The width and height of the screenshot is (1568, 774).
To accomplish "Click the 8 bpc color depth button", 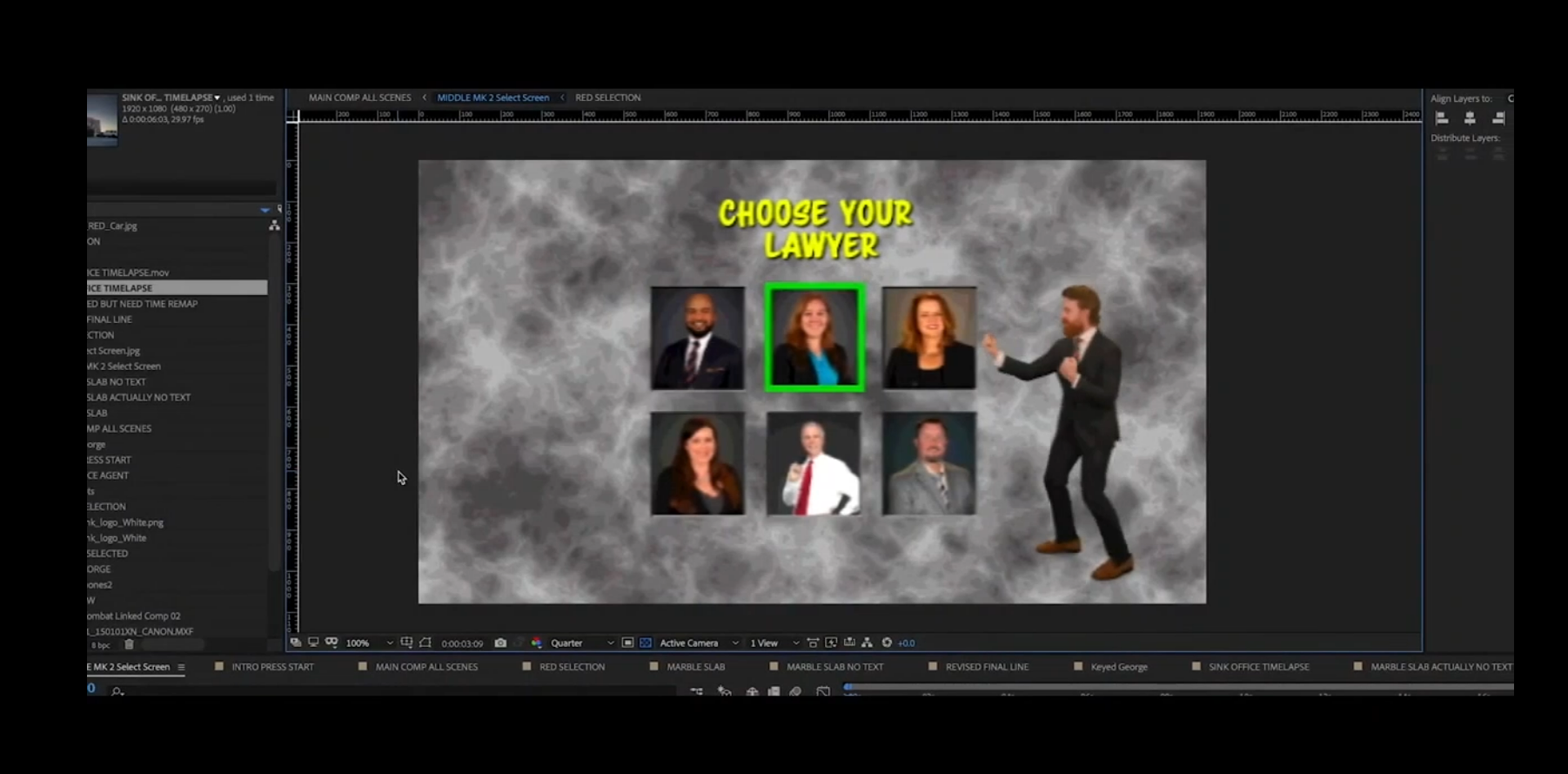I will (x=101, y=645).
